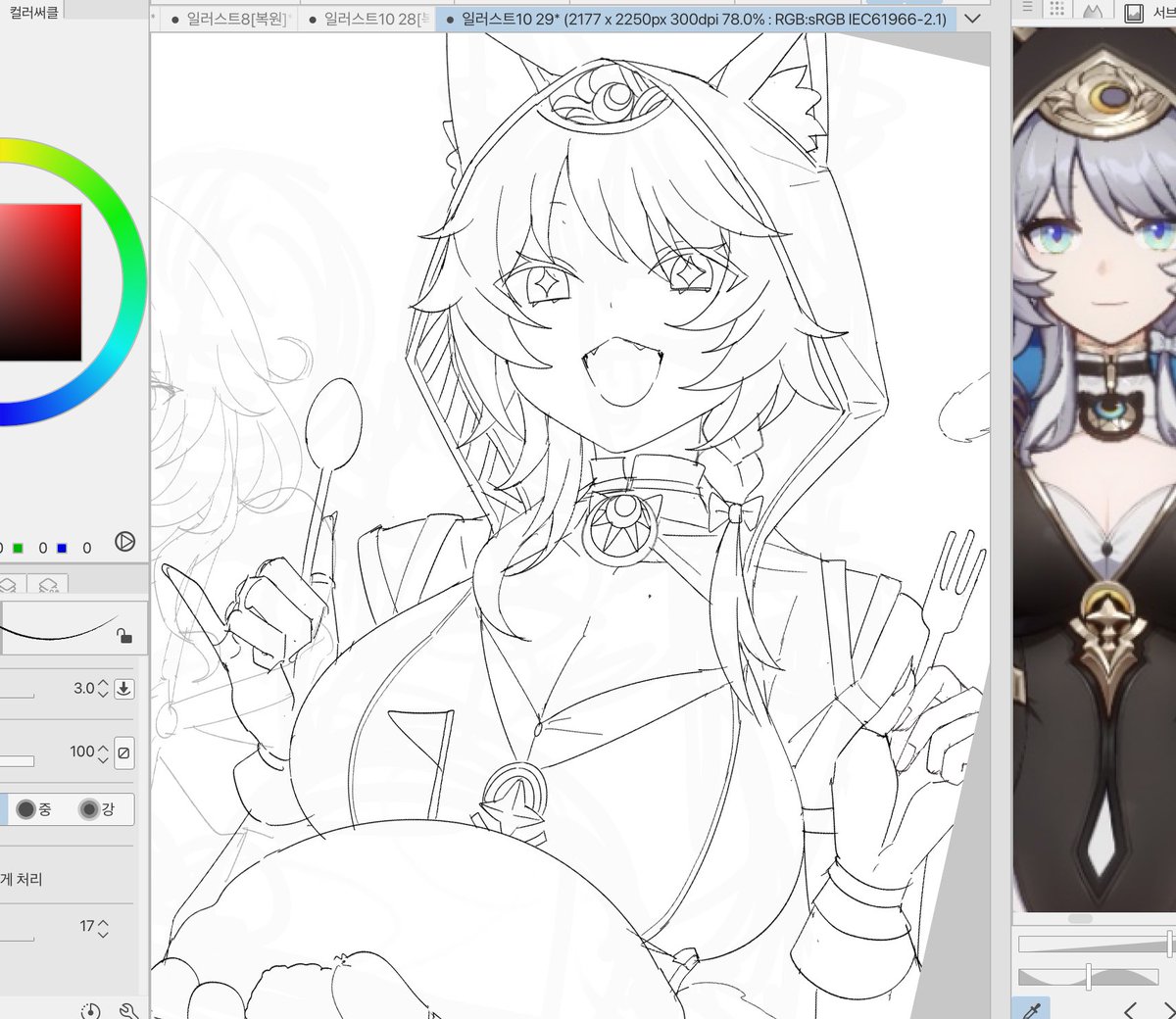1176x1019 pixels.
Task: Reset tool properties to initial settings icon
Action: [x=91, y=1009]
